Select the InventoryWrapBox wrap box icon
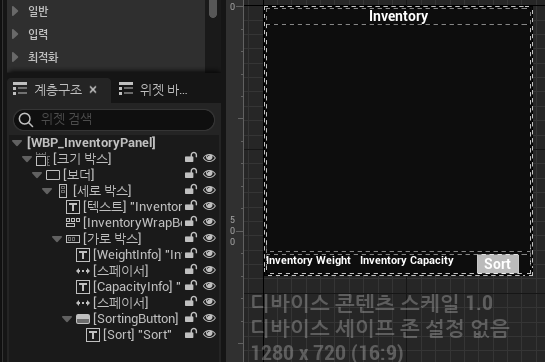The image size is (545, 362). coord(73,223)
